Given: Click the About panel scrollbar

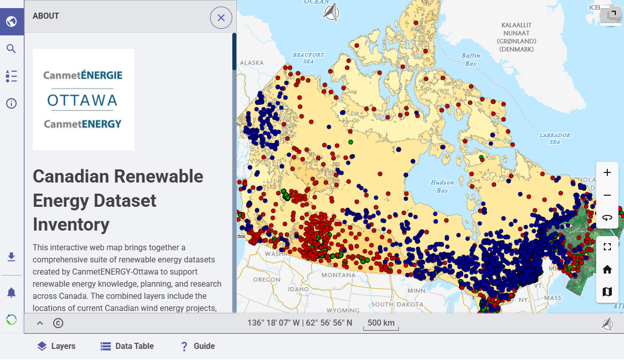Looking at the screenshot, I should pyautogui.click(x=234, y=52).
